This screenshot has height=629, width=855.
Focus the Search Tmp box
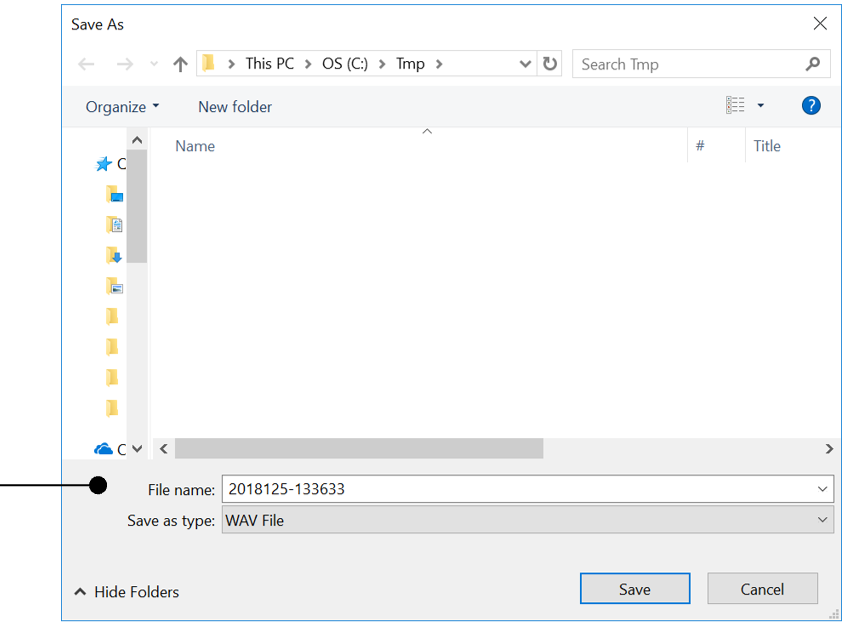701,64
